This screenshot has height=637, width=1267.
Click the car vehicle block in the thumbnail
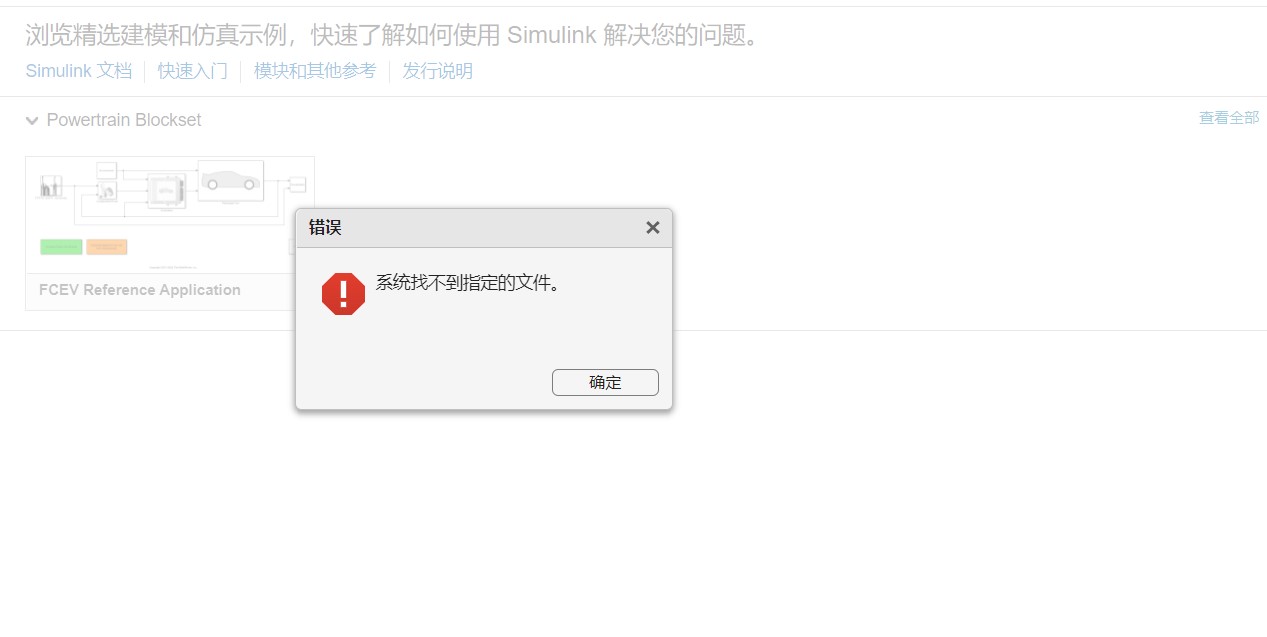coord(231,181)
